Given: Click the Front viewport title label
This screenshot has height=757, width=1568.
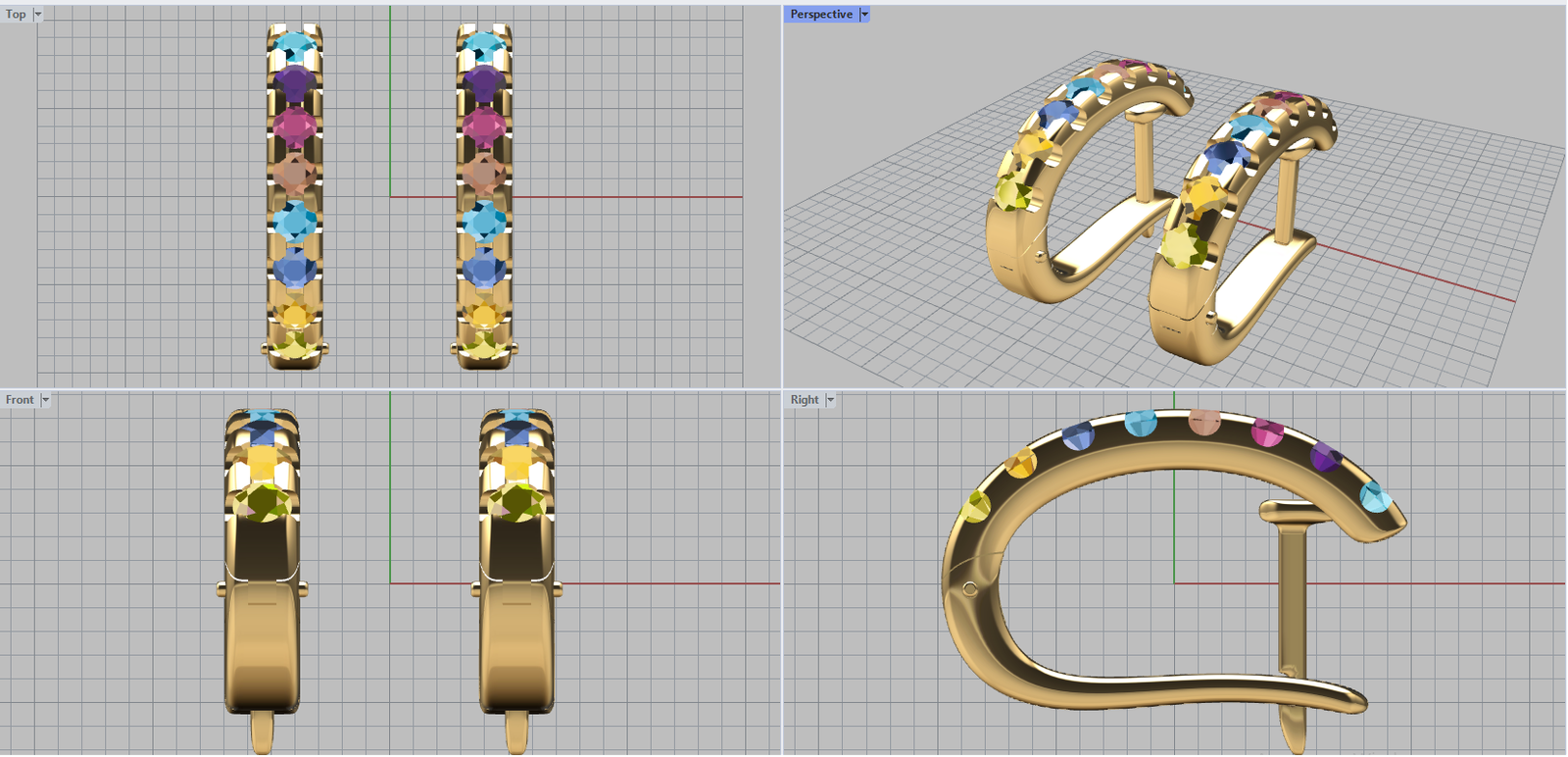Looking at the screenshot, I should tap(20, 400).
